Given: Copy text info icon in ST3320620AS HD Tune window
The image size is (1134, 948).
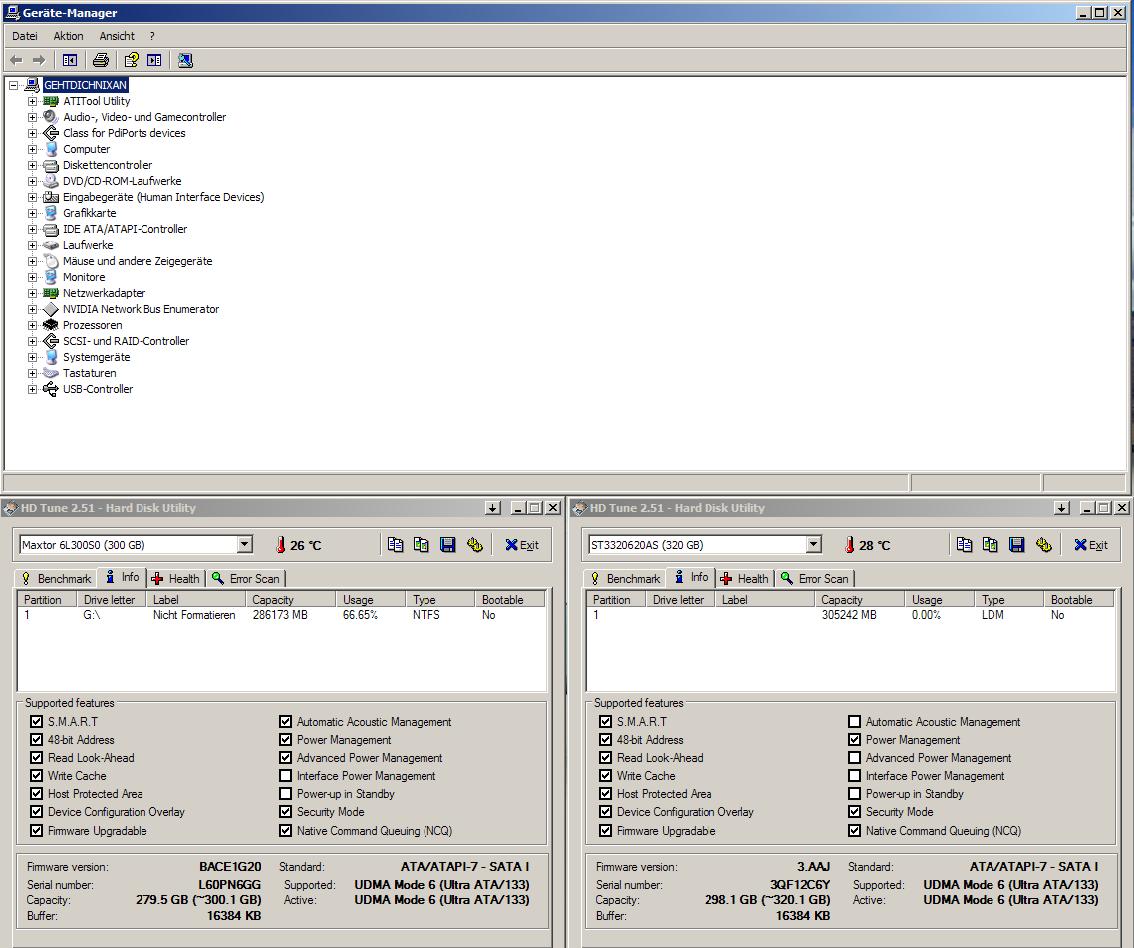Looking at the screenshot, I should pos(964,545).
